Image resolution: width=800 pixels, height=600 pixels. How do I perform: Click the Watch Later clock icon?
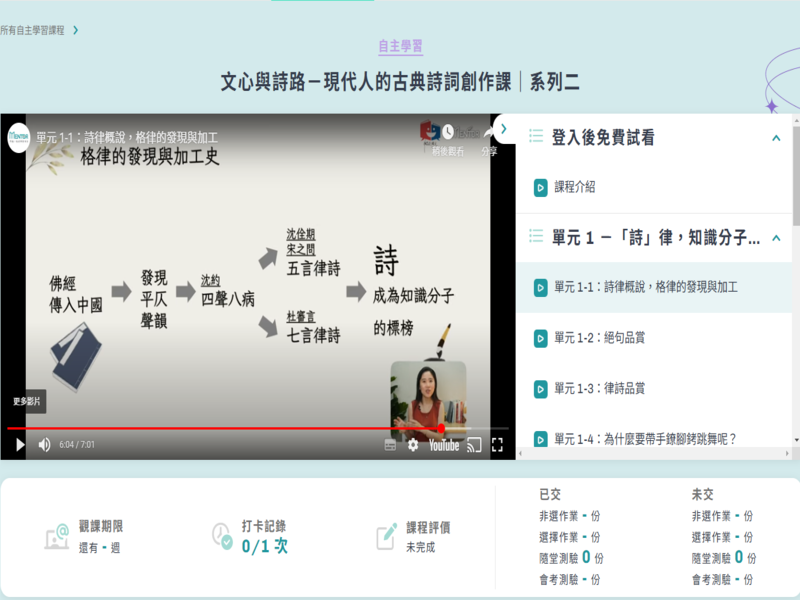click(x=448, y=132)
